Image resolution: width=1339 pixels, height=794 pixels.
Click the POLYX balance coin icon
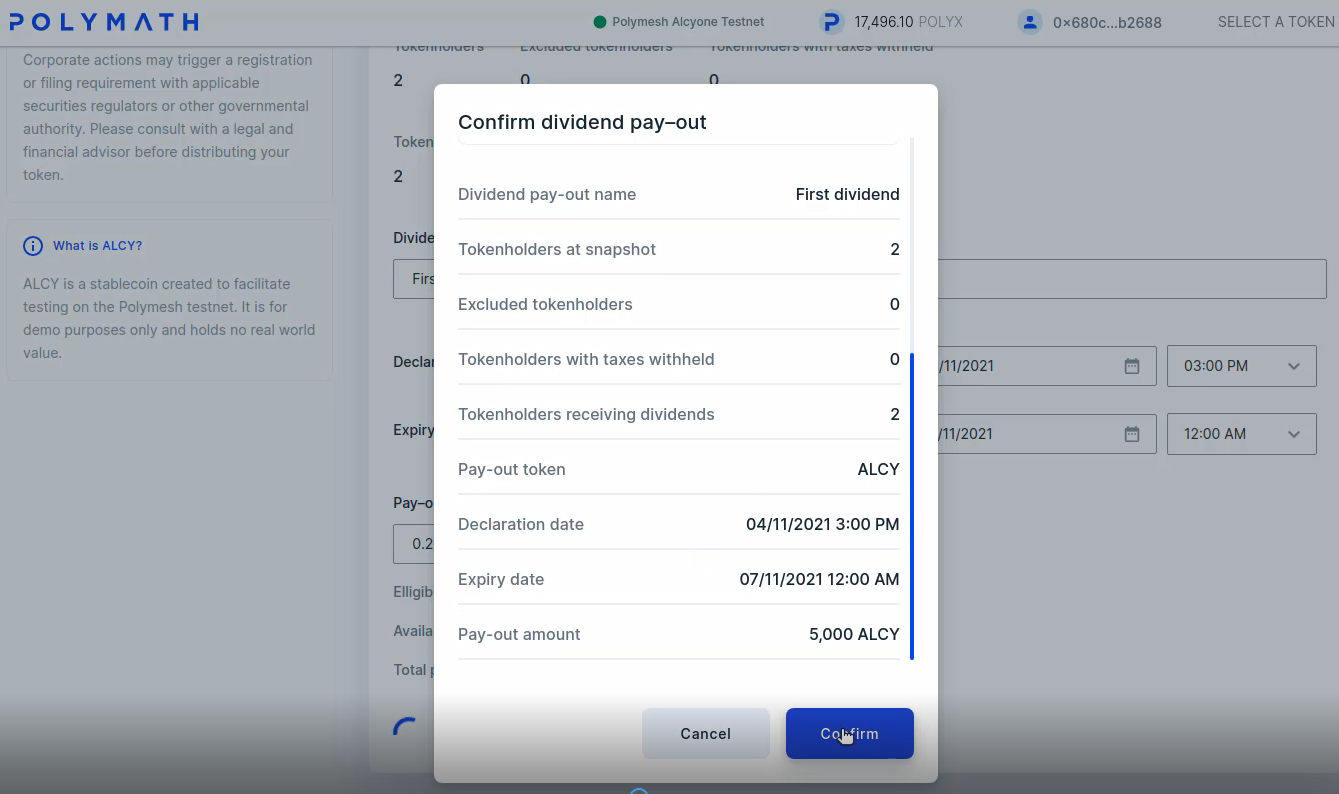point(831,22)
